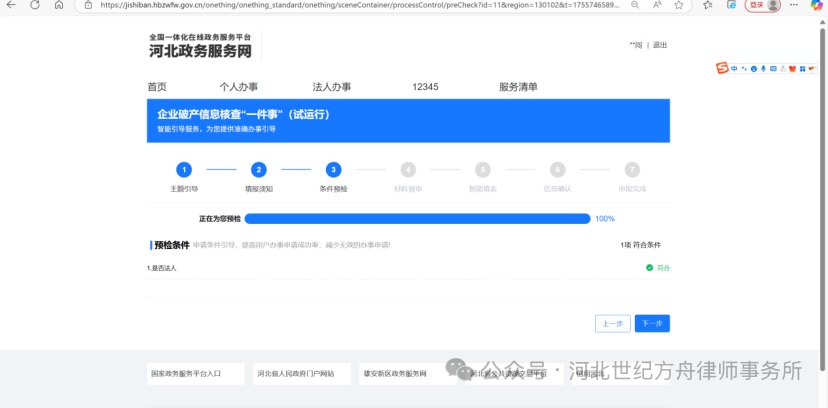The image size is (828, 408).
Task: Click the pre-check blue progress bar
Action: [417, 219]
